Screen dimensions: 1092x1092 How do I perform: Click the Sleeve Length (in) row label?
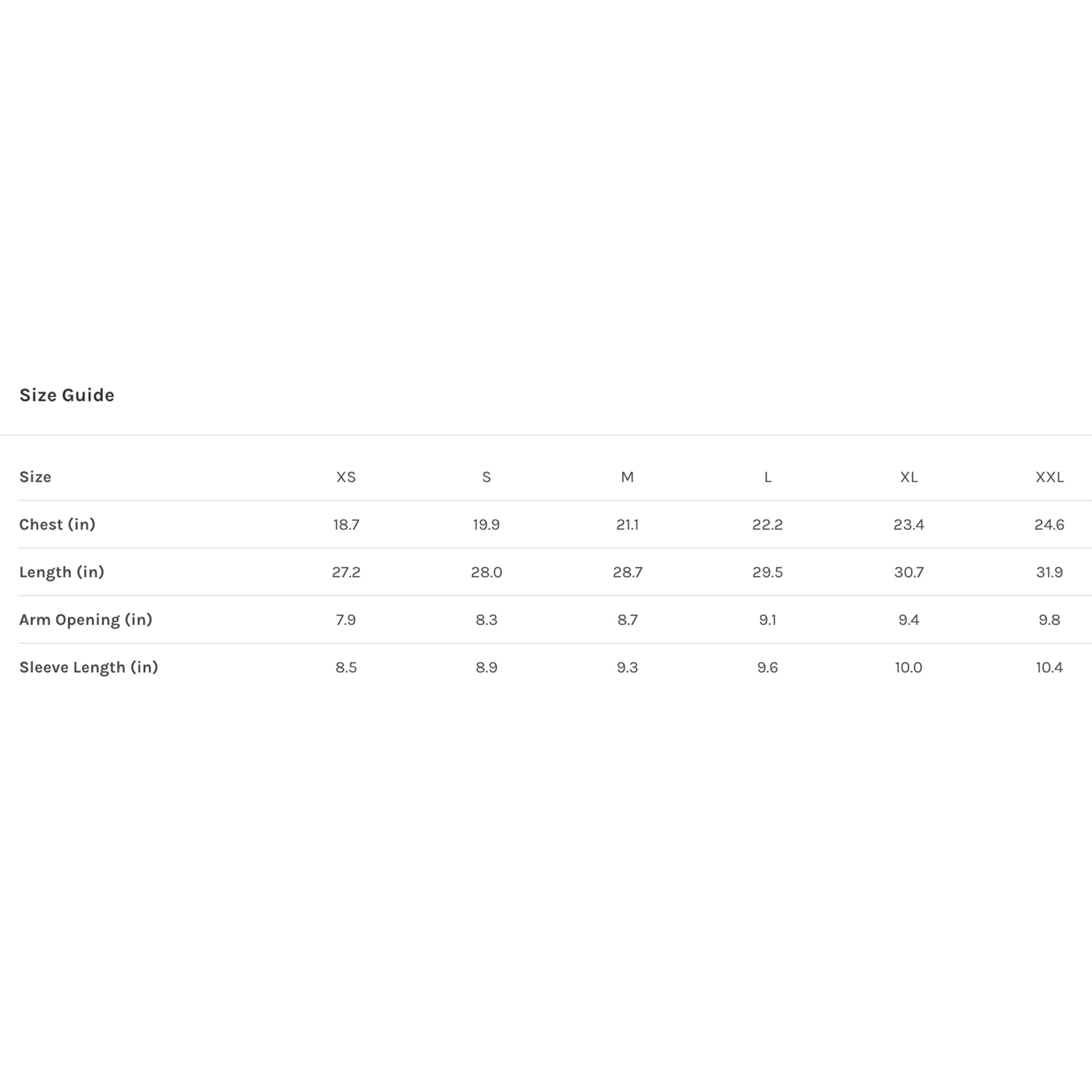point(89,667)
